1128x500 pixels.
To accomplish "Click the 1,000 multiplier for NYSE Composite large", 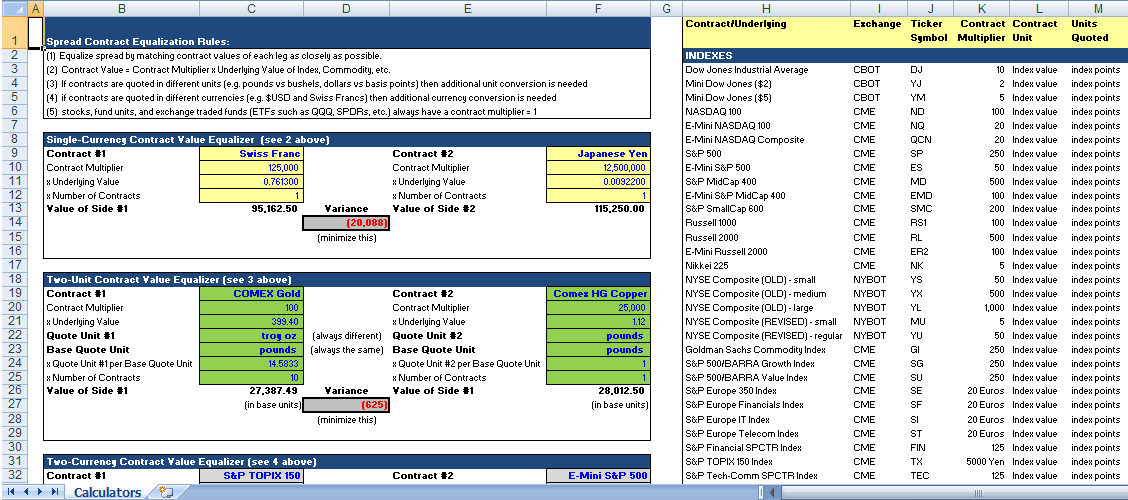I will 993,307.
